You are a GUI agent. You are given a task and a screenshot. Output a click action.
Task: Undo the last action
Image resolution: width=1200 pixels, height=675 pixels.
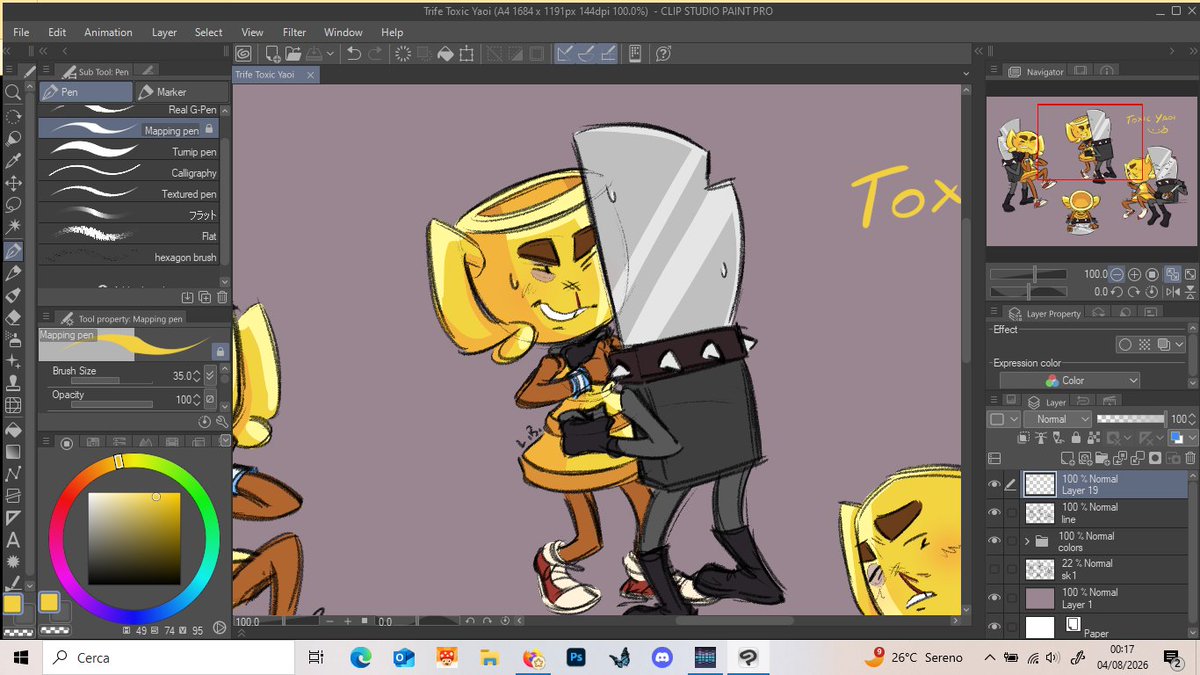354,53
